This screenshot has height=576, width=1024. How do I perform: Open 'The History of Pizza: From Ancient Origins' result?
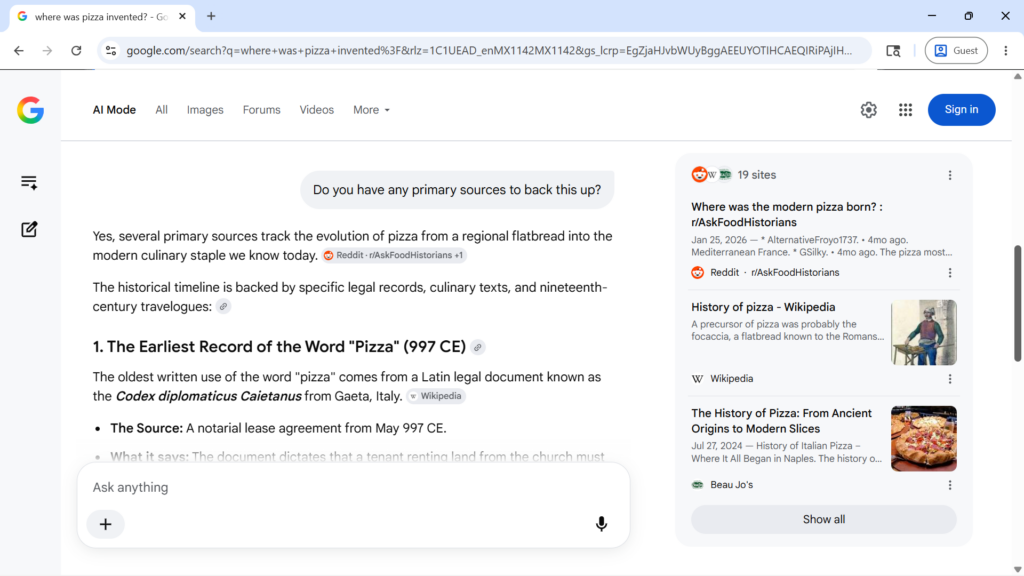tap(781, 421)
